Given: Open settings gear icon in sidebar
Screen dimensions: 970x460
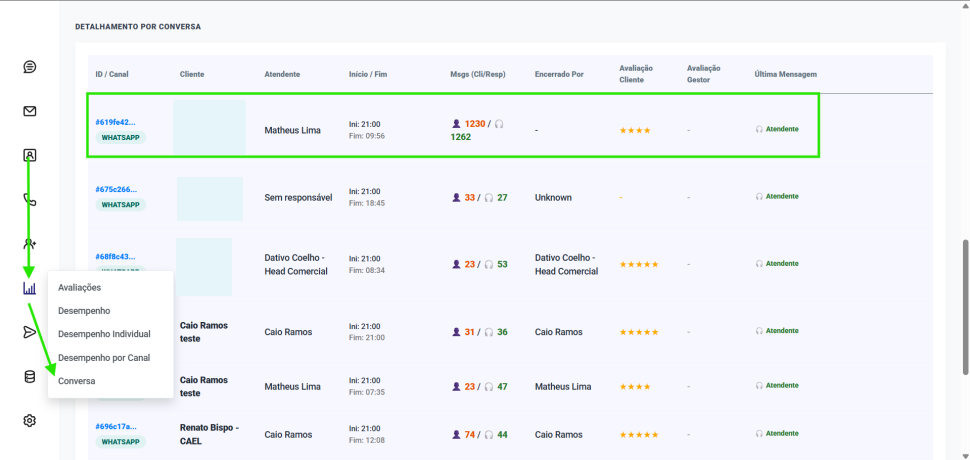Looking at the screenshot, I should 30,421.
